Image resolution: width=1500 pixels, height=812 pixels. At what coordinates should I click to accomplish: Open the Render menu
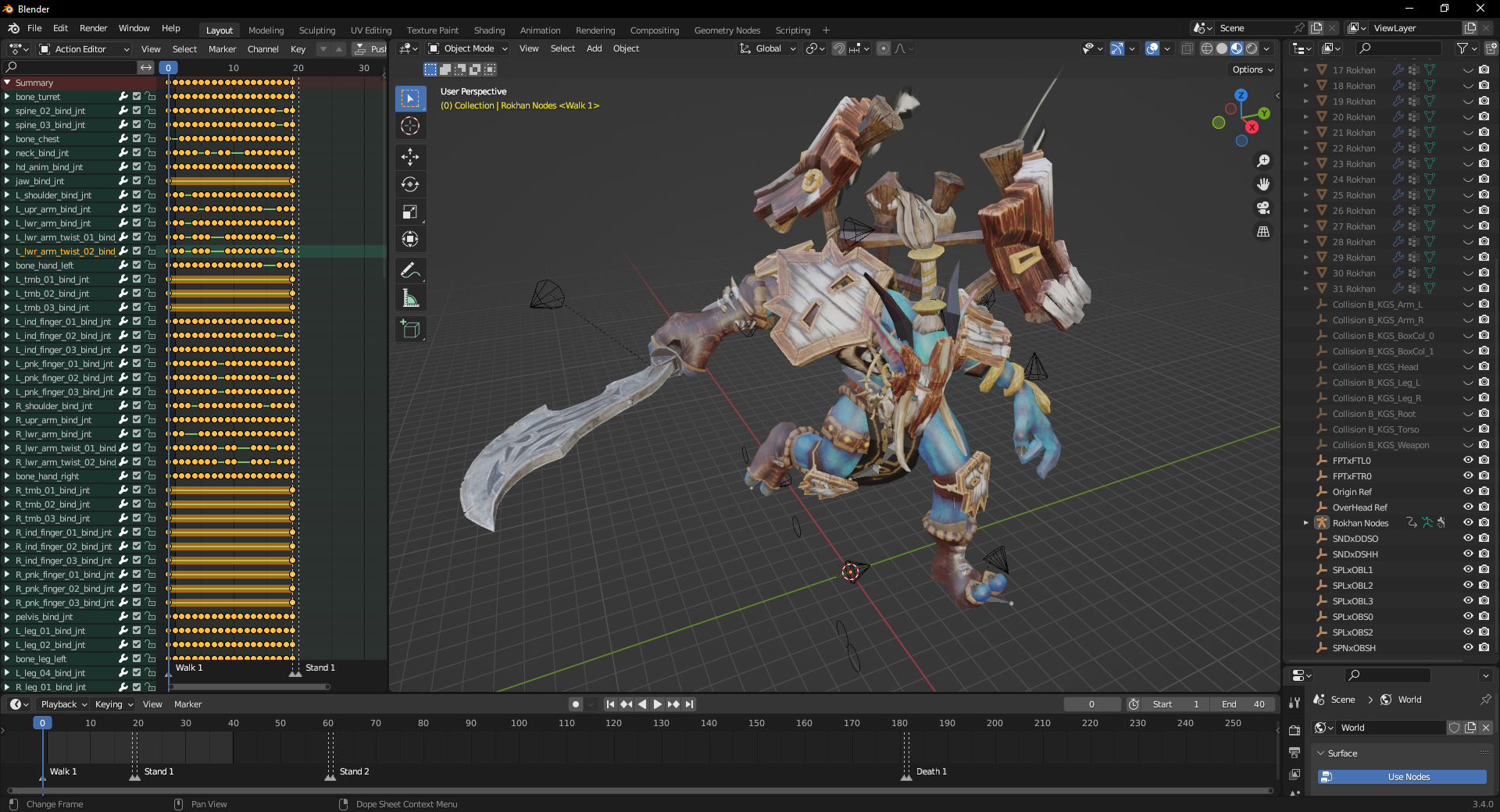coord(93,28)
